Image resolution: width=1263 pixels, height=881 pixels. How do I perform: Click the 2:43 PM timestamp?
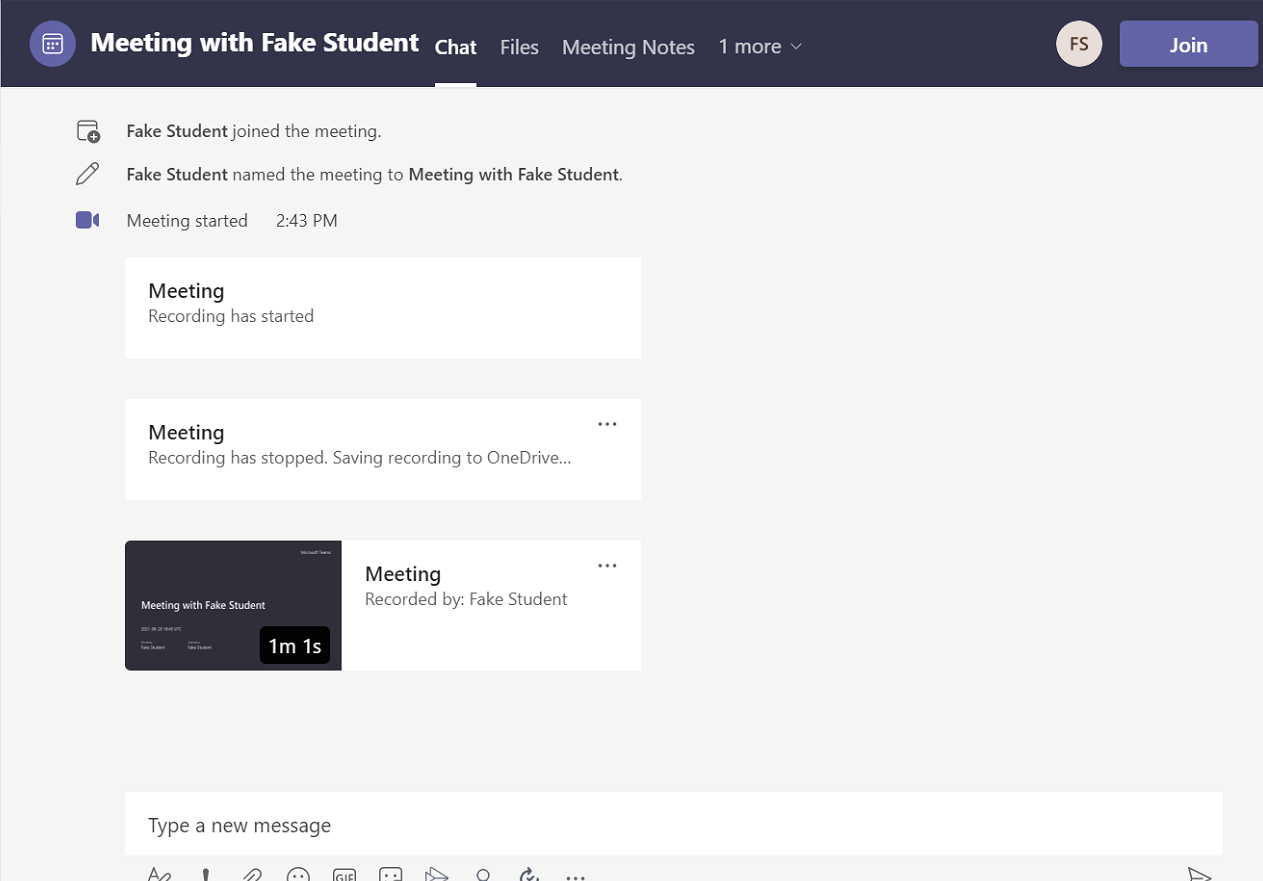[307, 221]
